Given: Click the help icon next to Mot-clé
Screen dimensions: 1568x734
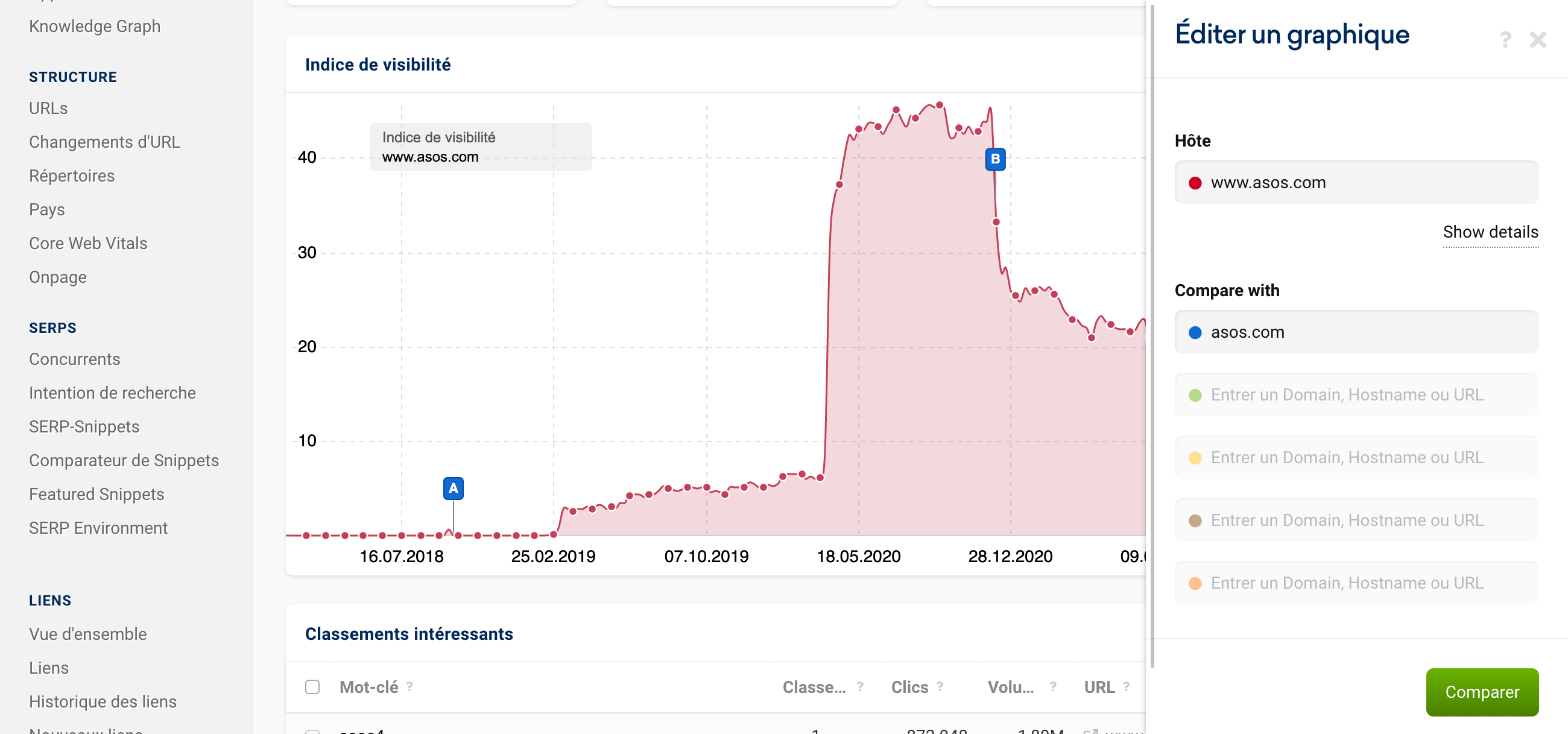Looking at the screenshot, I should pos(409,686).
